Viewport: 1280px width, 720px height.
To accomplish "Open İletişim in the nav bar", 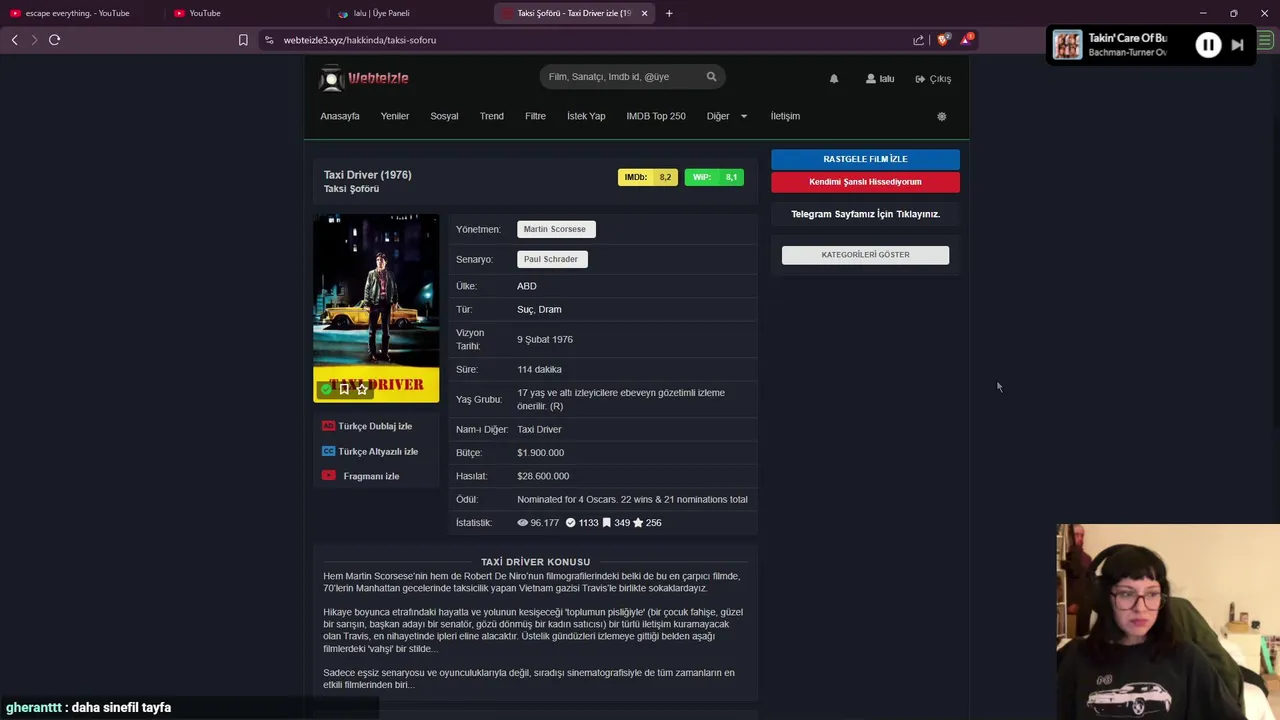I will pos(785,116).
